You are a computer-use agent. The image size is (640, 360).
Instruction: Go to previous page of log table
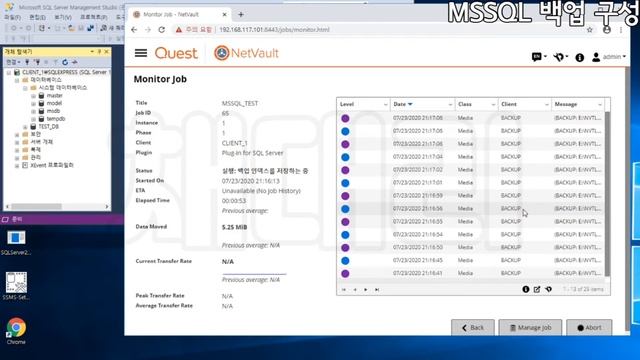point(355,289)
